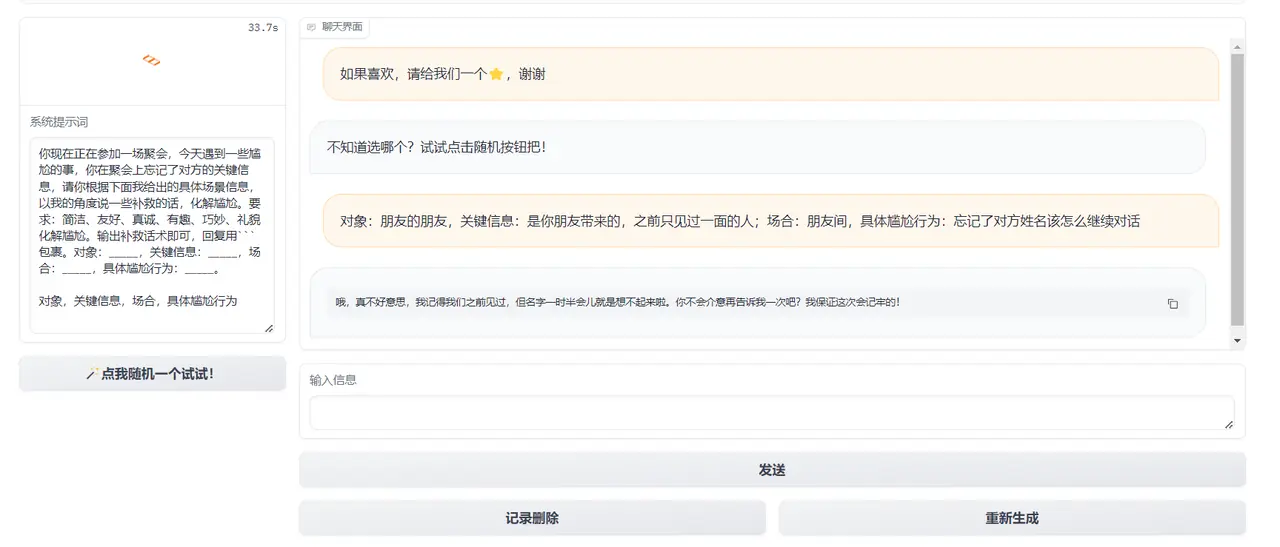Focus the 输入信息 message input box

coord(770,413)
